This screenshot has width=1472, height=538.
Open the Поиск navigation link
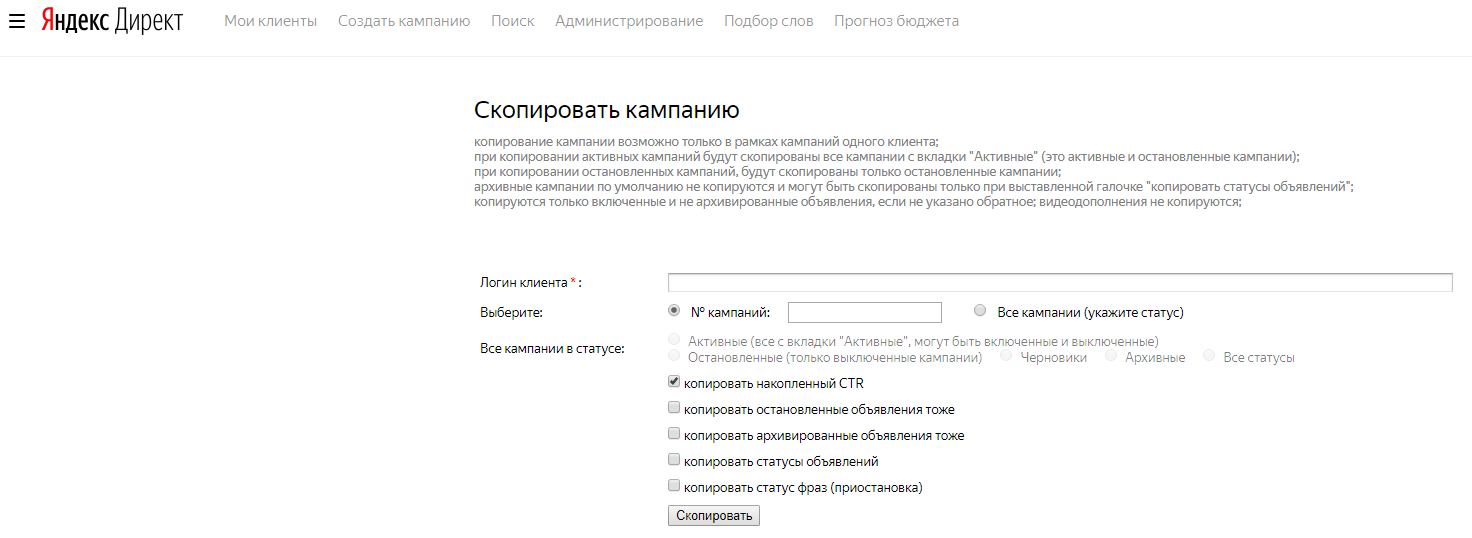[x=512, y=21]
